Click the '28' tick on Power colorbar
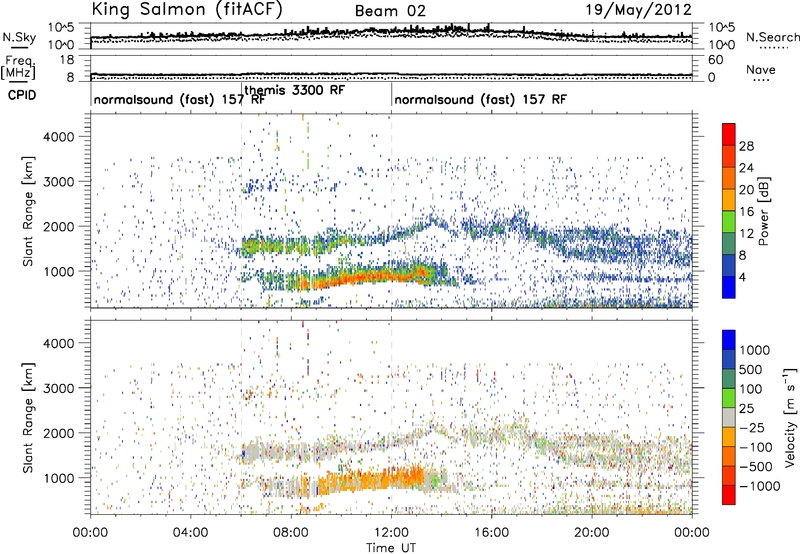This screenshot has width=800, height=554. tap(746, 146)
